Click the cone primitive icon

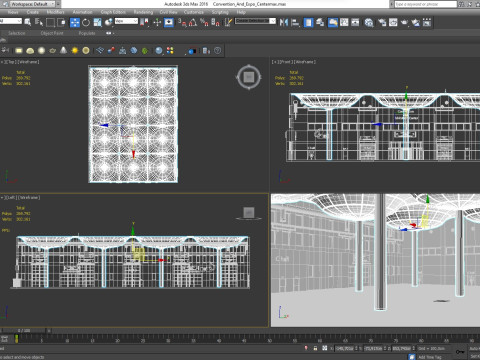pos(63,50)
